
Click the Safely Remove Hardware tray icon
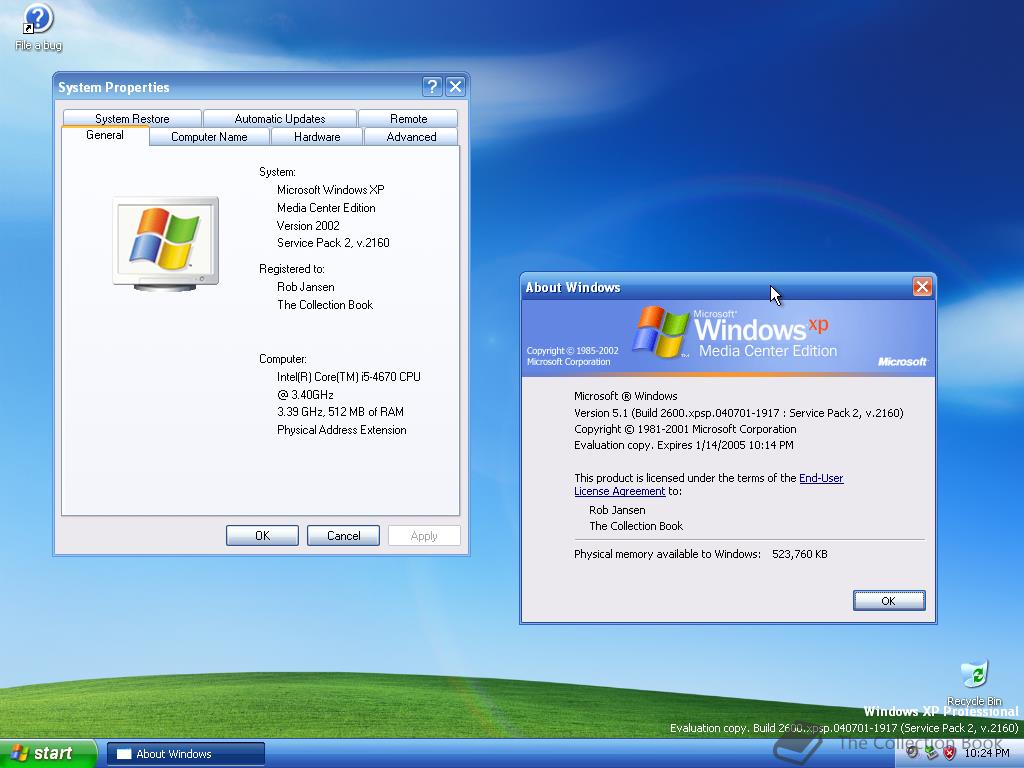(x=931, y=753)
